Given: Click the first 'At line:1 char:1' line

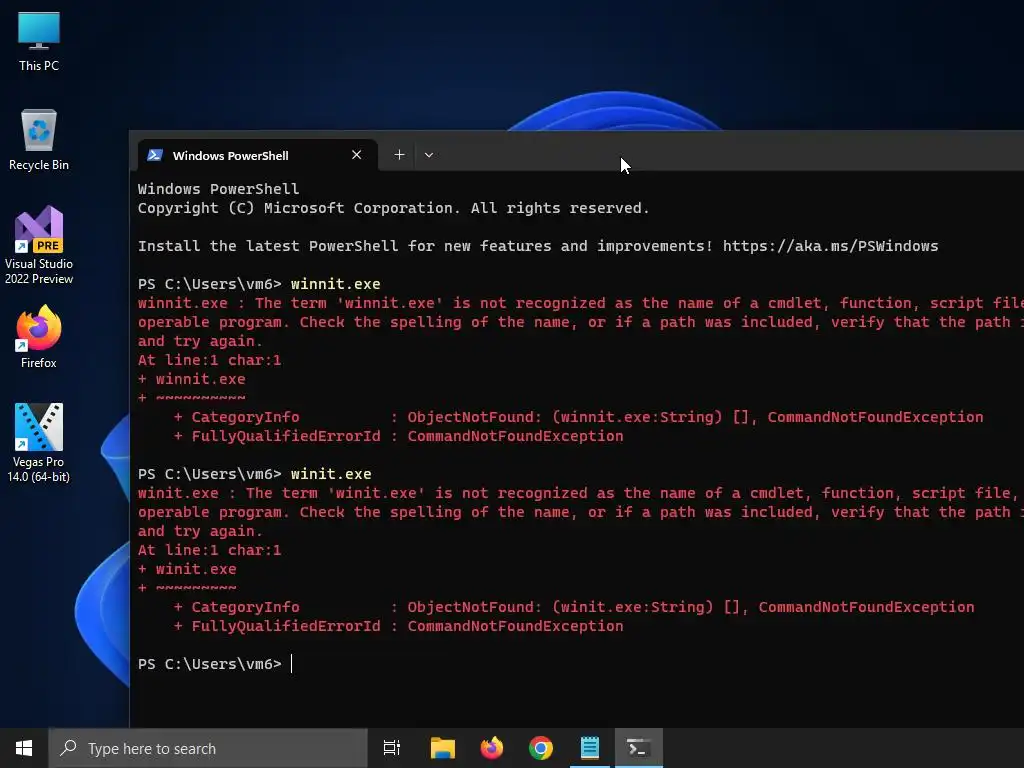Looking at the screenshot, I should click(209, 360).
